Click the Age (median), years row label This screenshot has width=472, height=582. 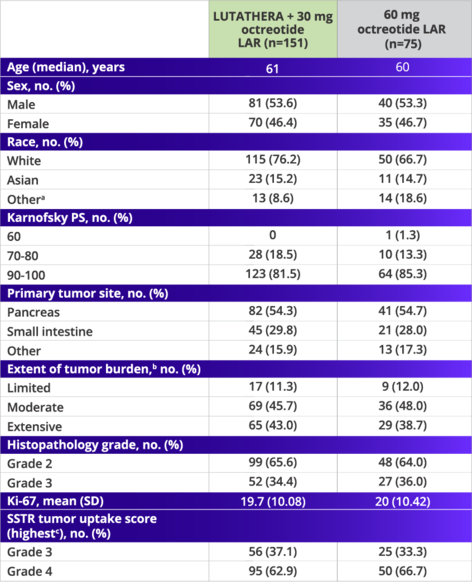tap(66, 67)
